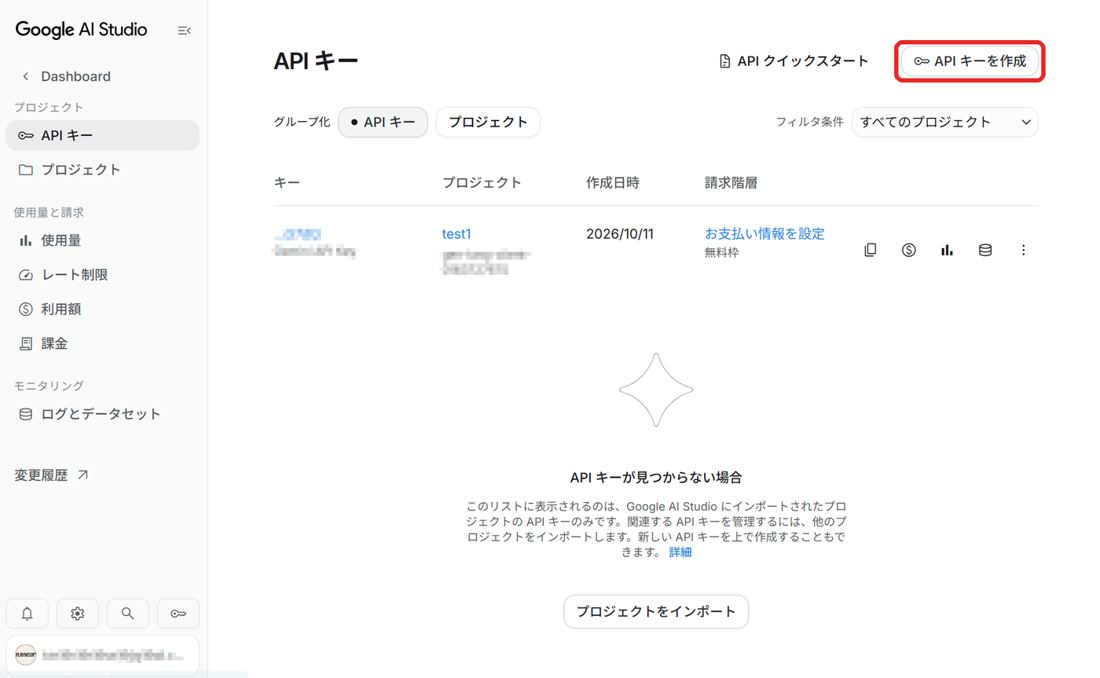Open the account profile chip
This screenshot has width=1100, height=678.
click(x=102, y=655)
